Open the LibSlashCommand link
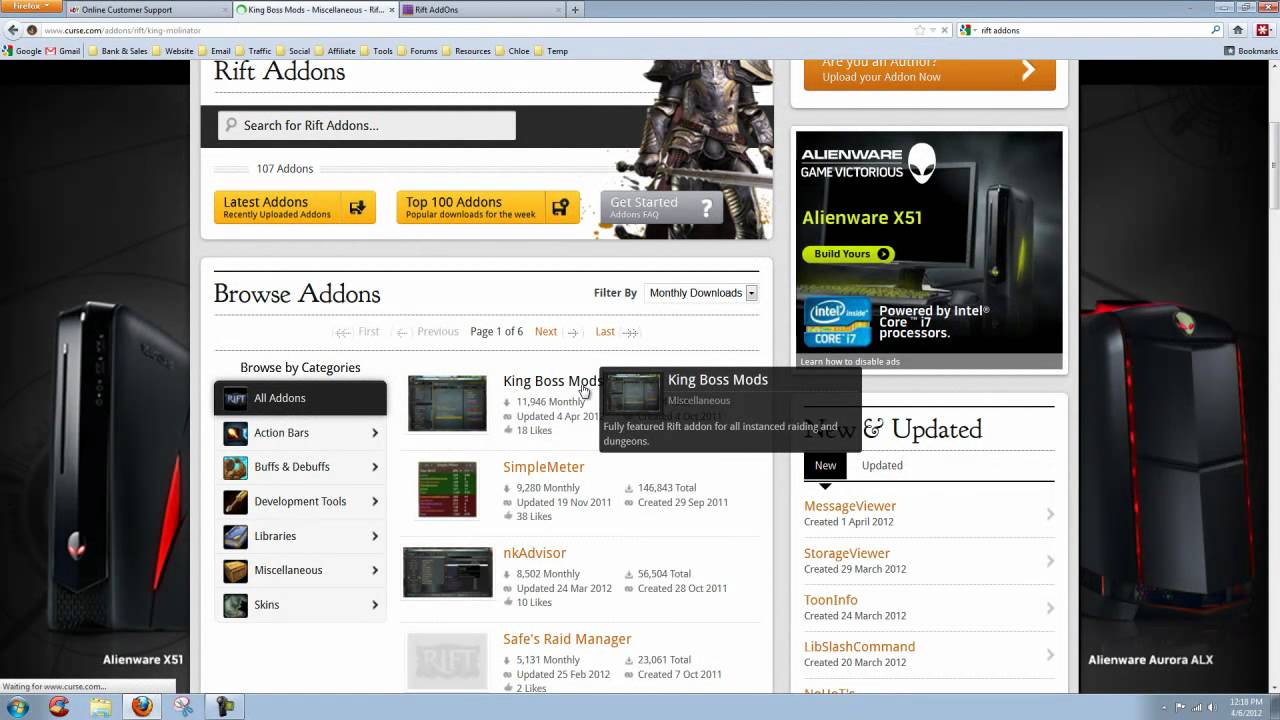 pyautogui.click(x=860, y=647)
